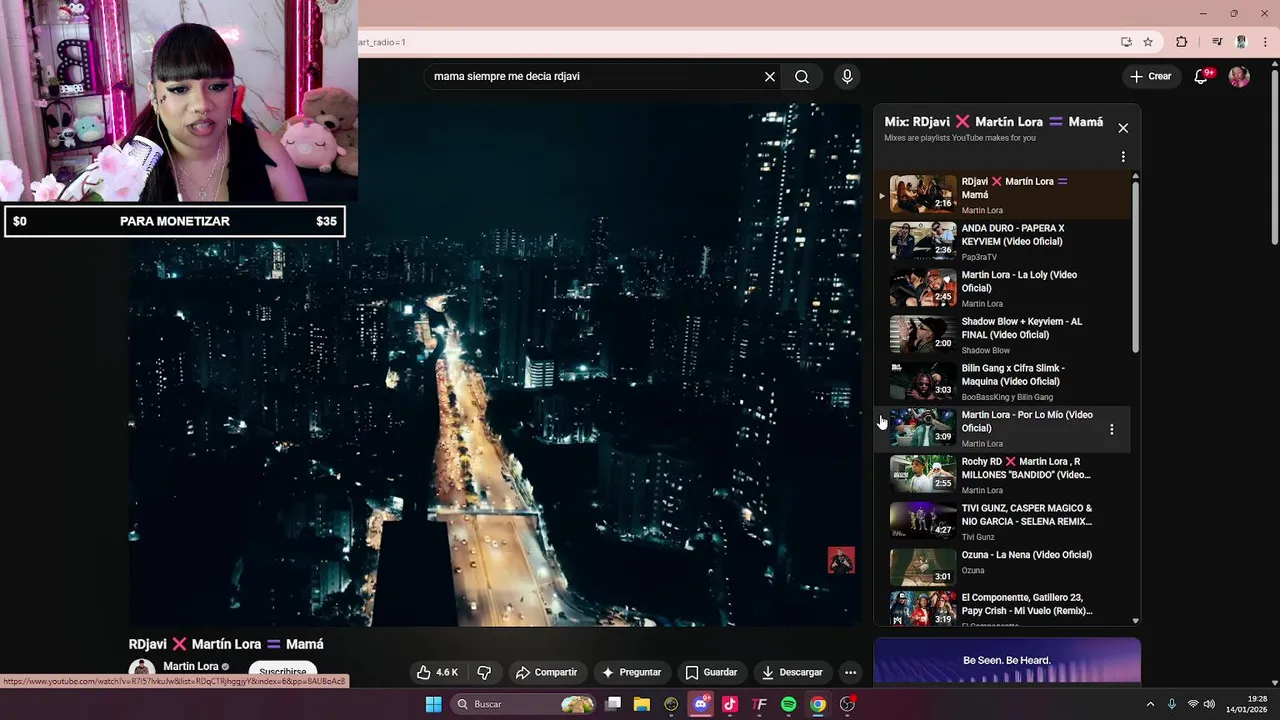Play Bilin Gang x Cifra Slimk Maquina
The height and width of the screenshot is (720, 1280).
click(x=1005, y=382)
